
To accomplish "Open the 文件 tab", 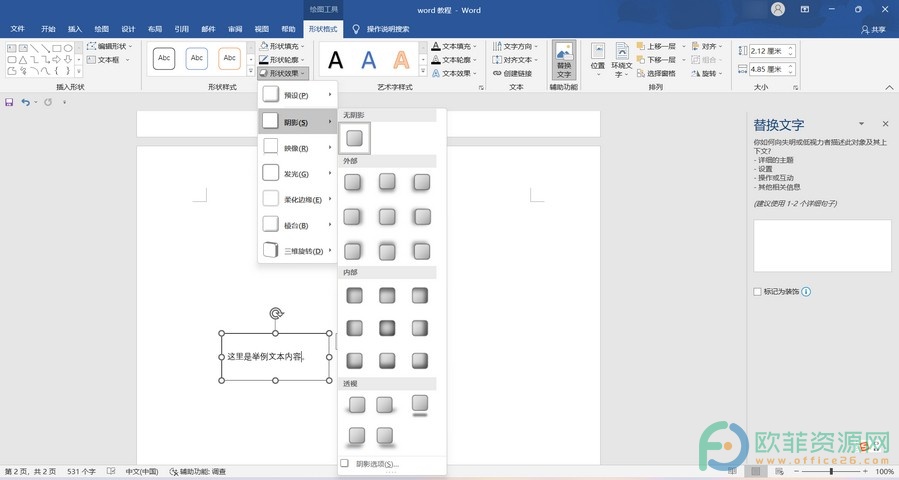I will point(18,29).
